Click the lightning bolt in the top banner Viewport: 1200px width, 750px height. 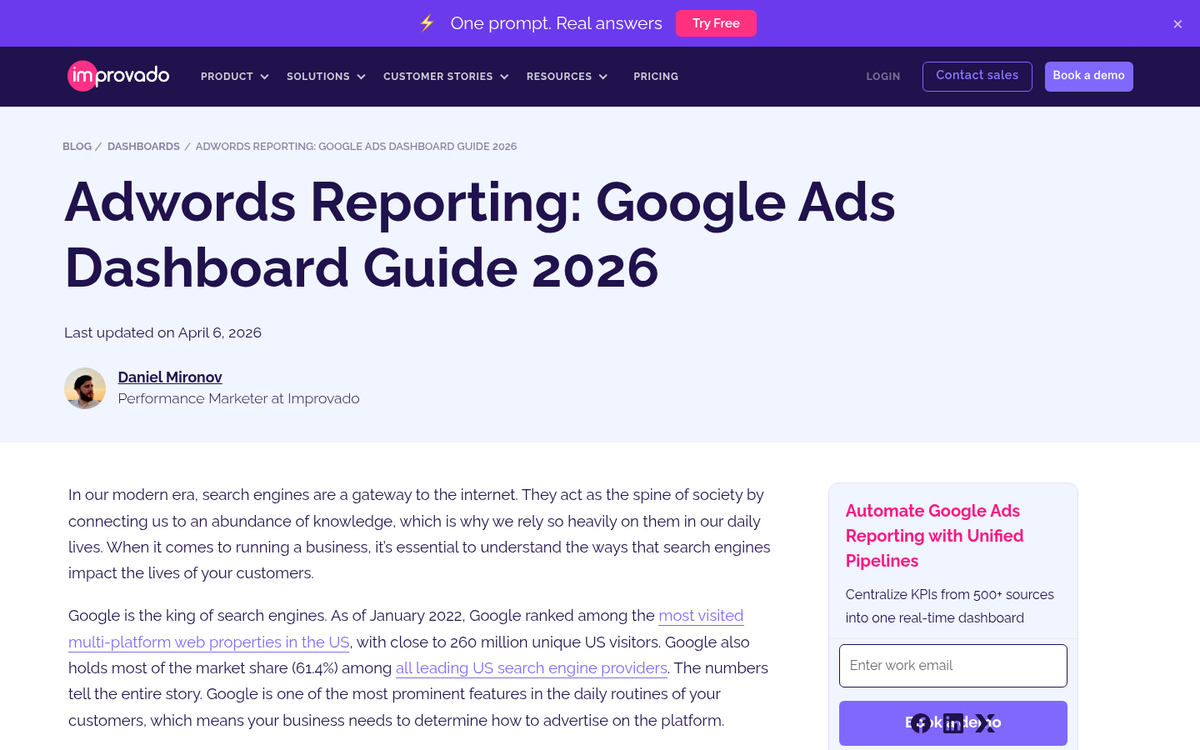(427, 22)
